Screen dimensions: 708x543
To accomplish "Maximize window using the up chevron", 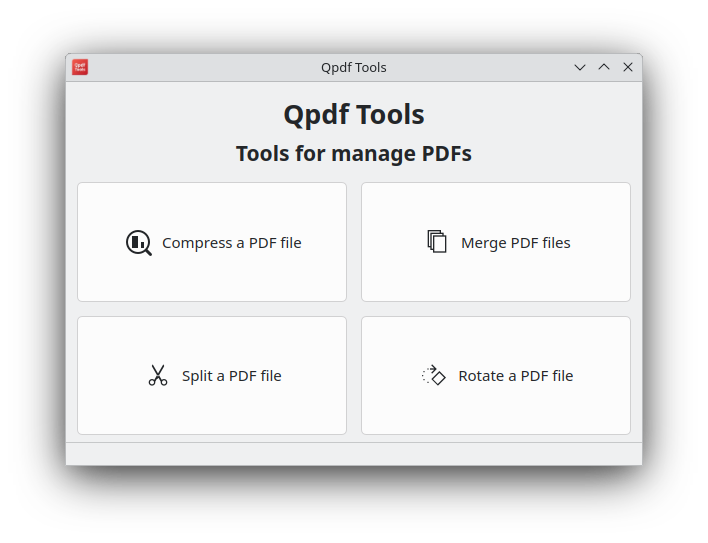I will 604,67.
